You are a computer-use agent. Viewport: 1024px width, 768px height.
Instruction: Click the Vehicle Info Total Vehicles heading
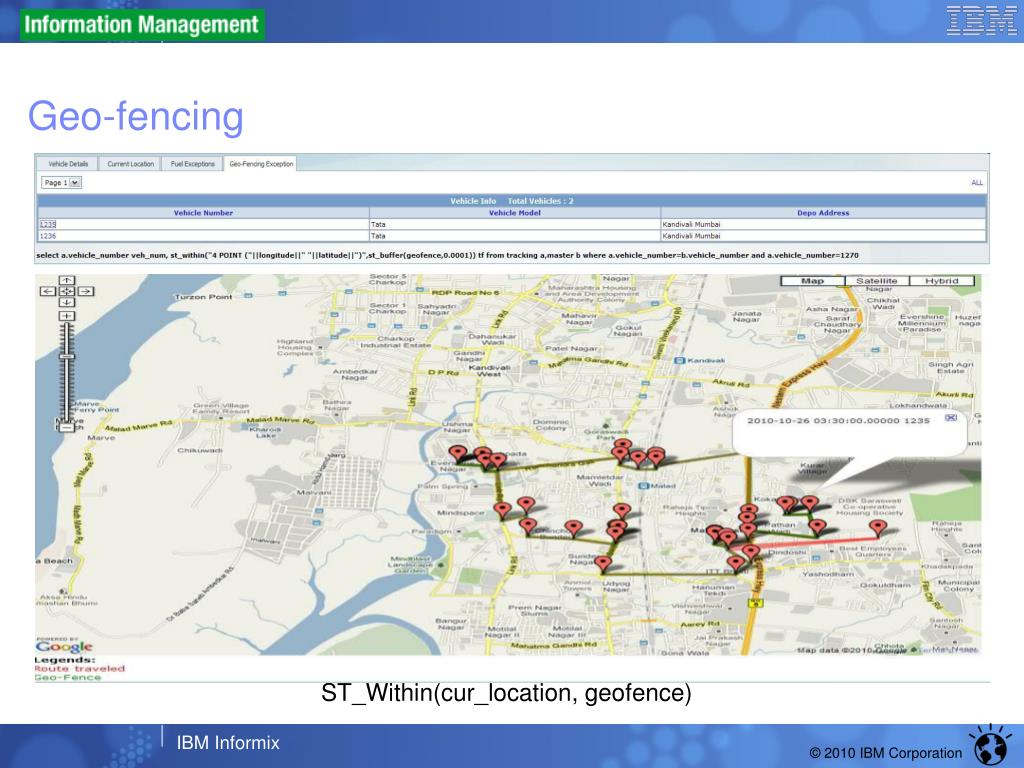click(x=512, y=201)
